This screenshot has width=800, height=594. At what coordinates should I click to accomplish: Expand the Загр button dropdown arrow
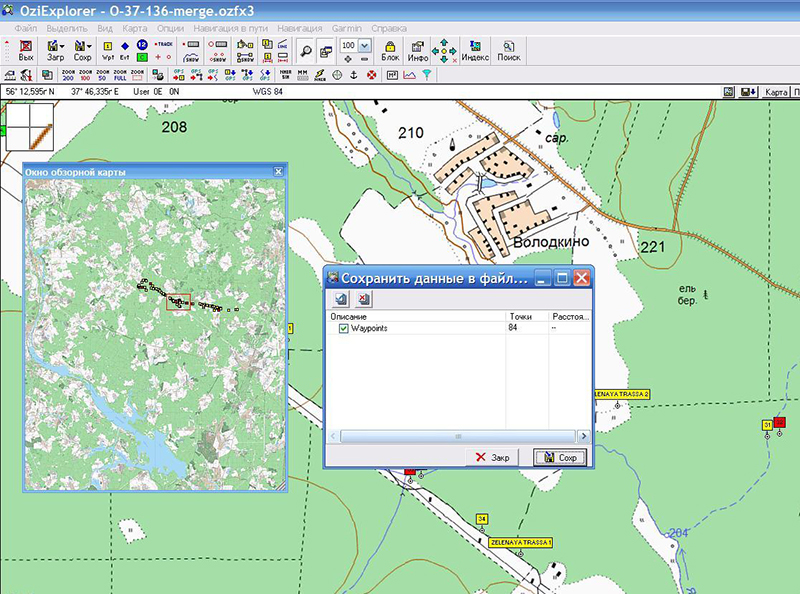(62, 46)
